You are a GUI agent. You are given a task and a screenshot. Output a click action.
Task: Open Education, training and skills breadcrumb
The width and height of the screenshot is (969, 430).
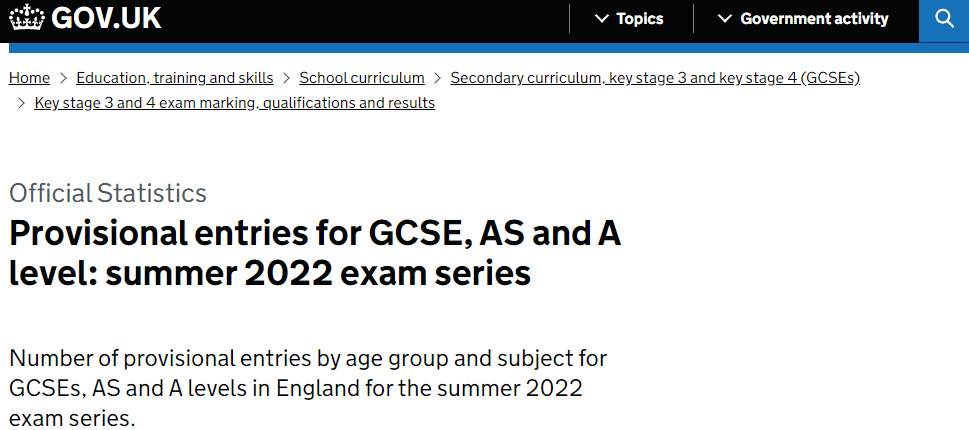175,78
